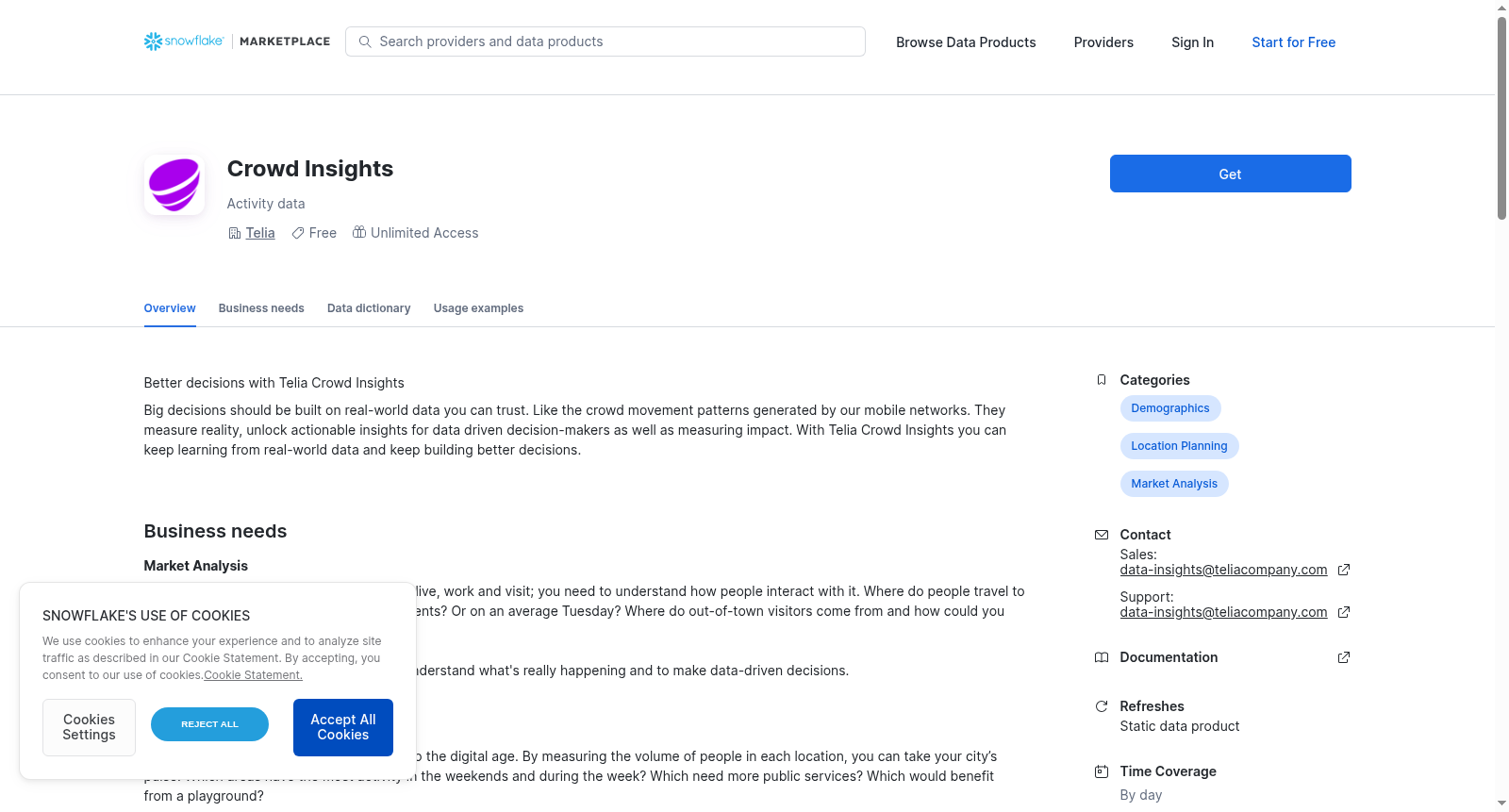Click the bookmark icon beside Categories
The image size is (1509, 812).
pos(1101,380)
